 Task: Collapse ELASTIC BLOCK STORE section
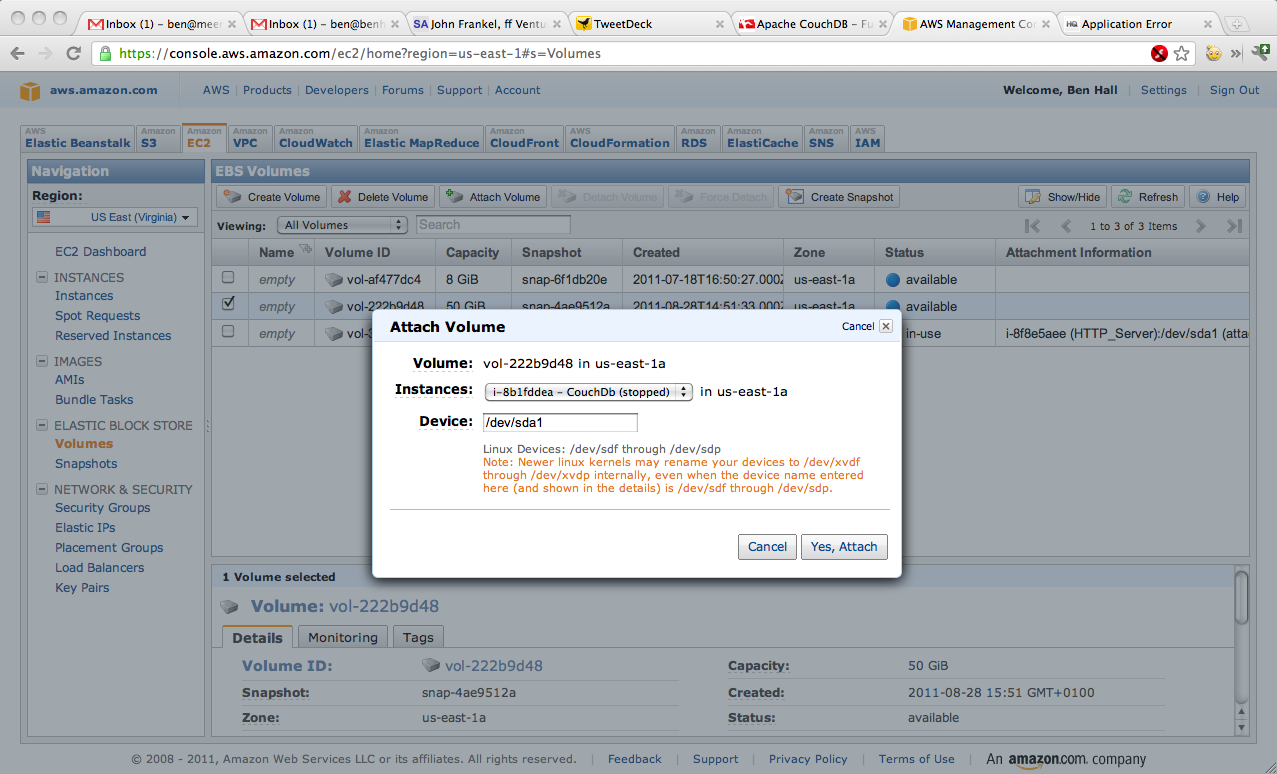click(43, 426)
